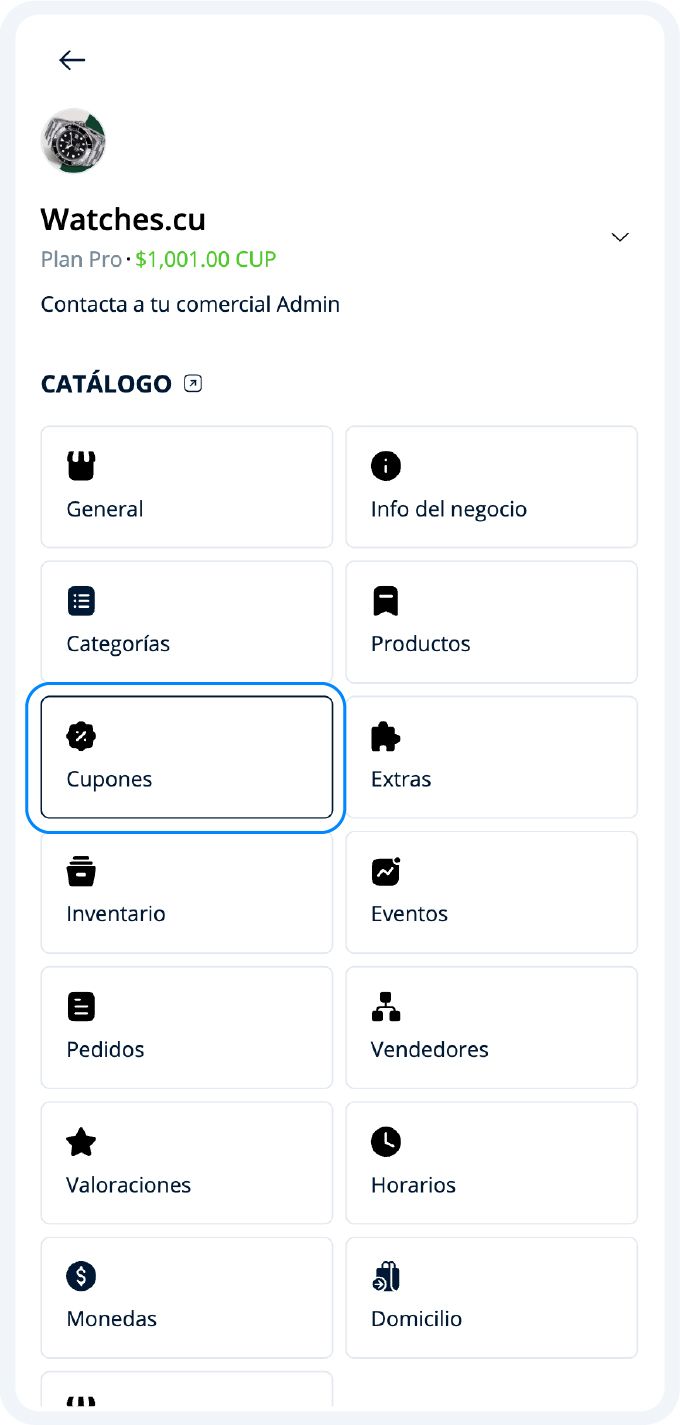Click the Valoraciones star icon
The image size is (680, 1425).
[x=80, y=1141]
